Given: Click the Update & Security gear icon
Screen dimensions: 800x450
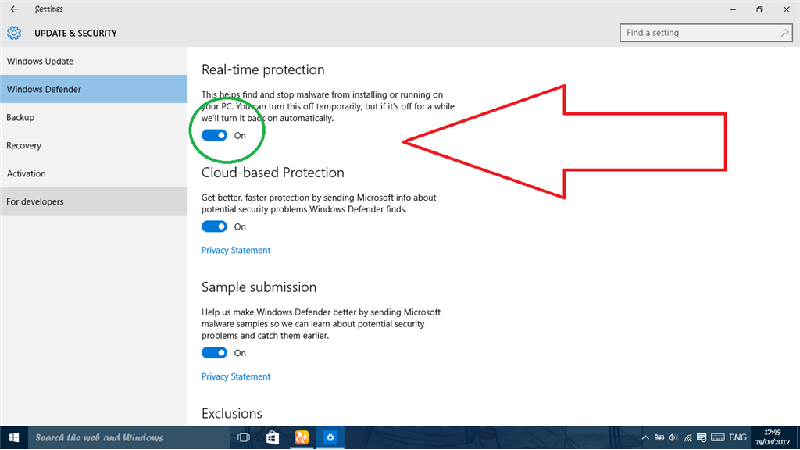Looking at the screenshot, I should click(x=14, y=33).
